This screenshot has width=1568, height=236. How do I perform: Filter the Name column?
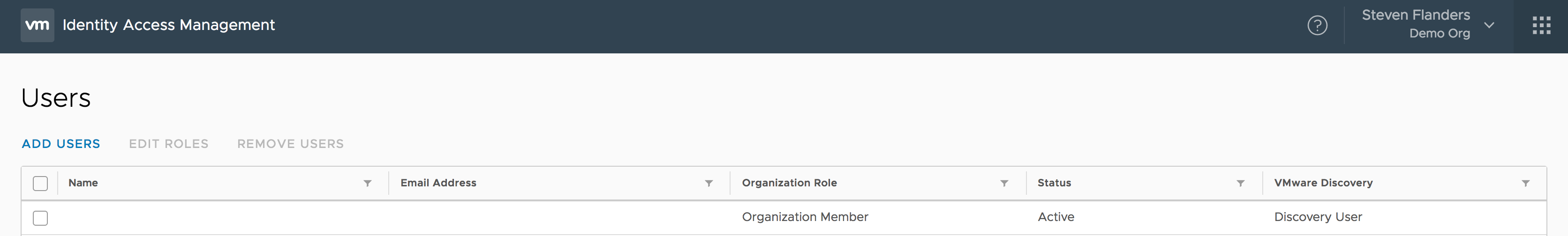pyautogui.click(x=368, y=183)
